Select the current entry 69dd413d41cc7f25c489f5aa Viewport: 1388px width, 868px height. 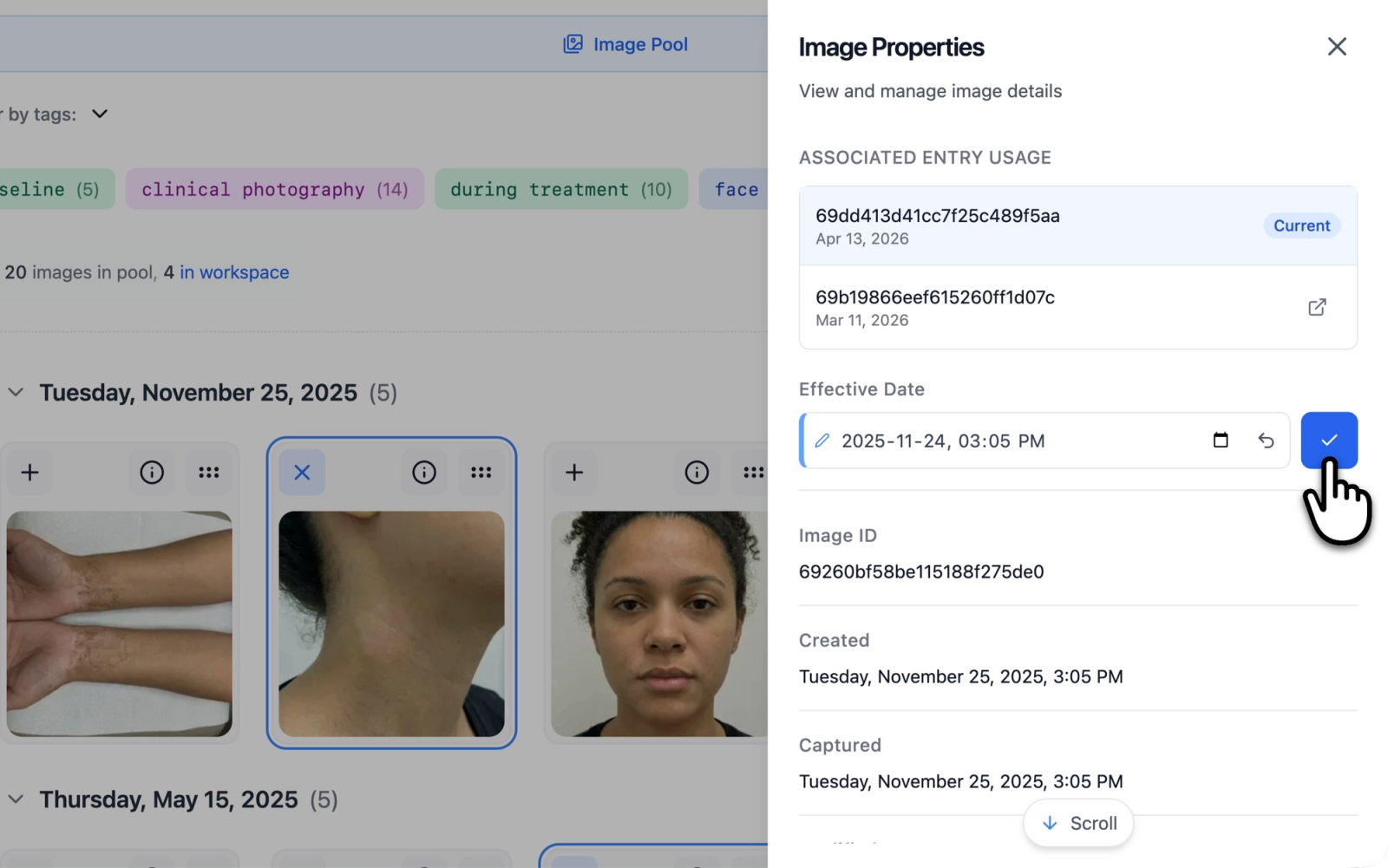point(1078,225)
